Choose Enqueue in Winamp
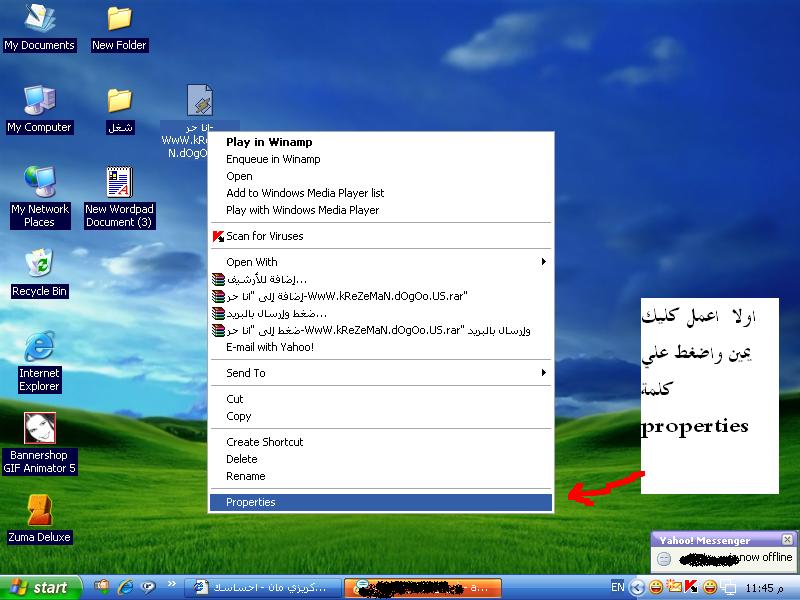Screen dimensions: 800x600 click(381, 159)
